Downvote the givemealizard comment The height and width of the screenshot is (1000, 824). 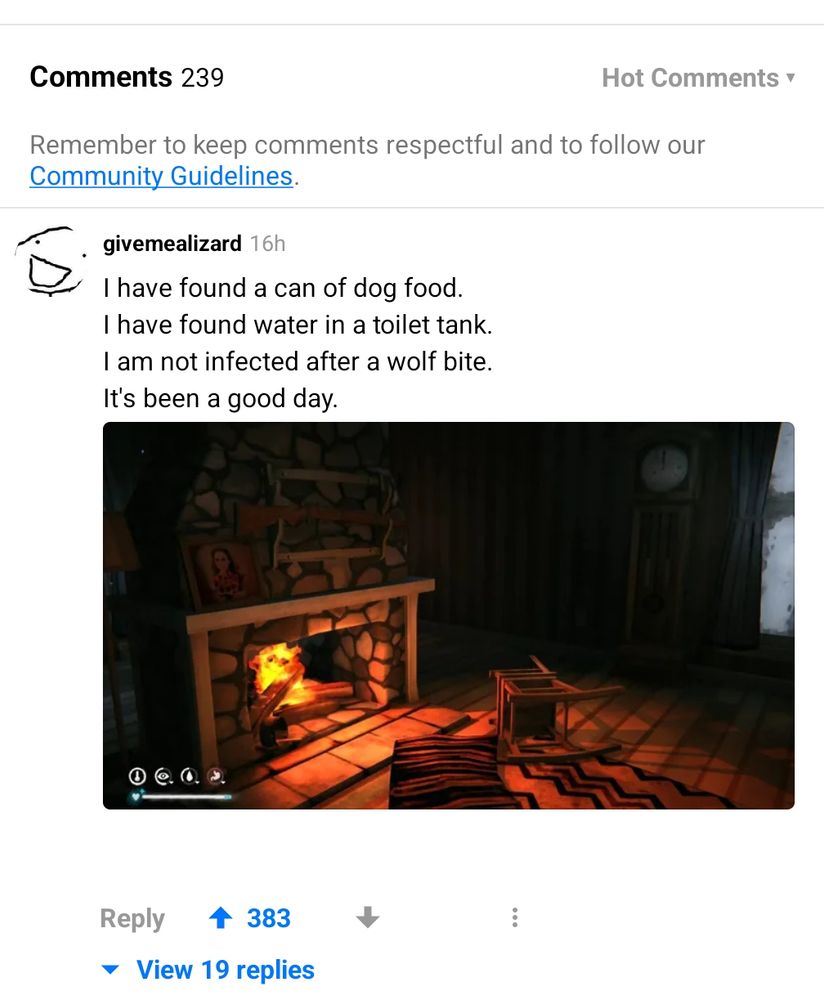pos(367,918)
